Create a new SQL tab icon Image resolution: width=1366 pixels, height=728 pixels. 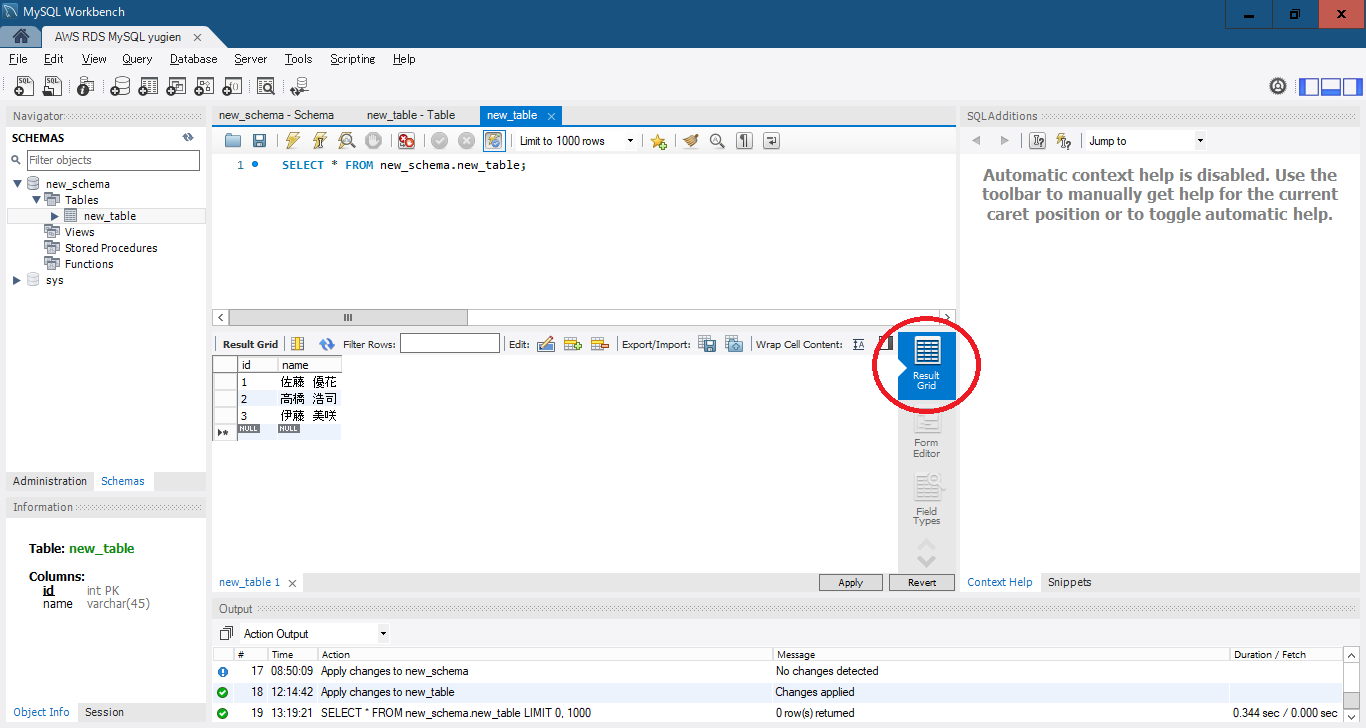tap(24, 87)
